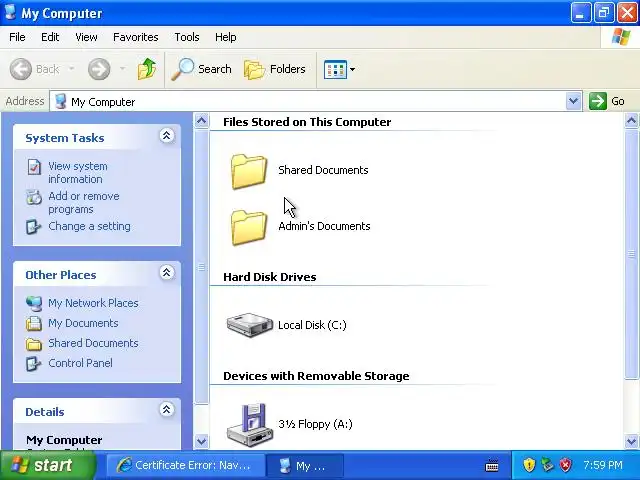Click the My Network Places icon
This screenshot has height=480, width=640.
point(34,303)
